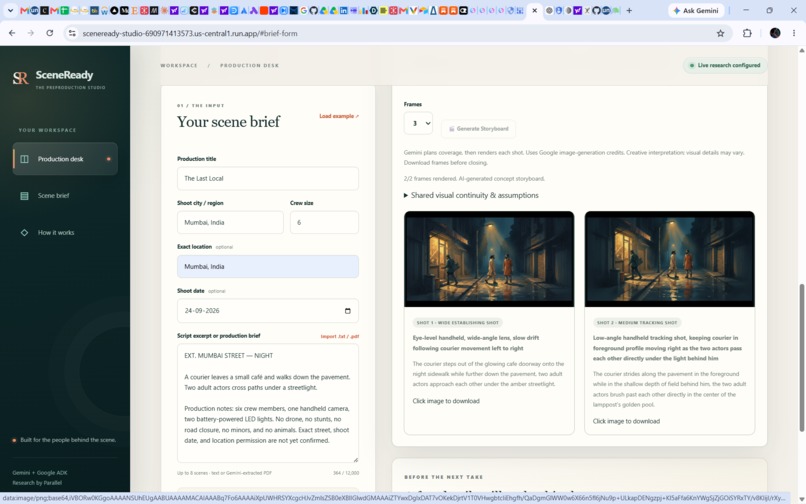Click 'Research by Parallel' footer text
The width and height of the screenshot is (806, 504).
[37, 483]
